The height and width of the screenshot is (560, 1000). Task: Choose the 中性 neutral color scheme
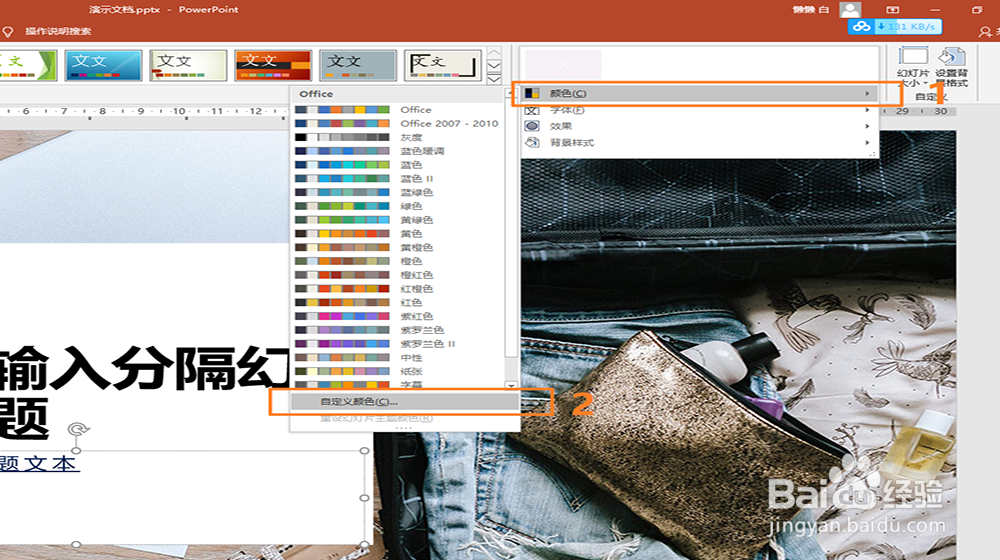pos(399,357)
